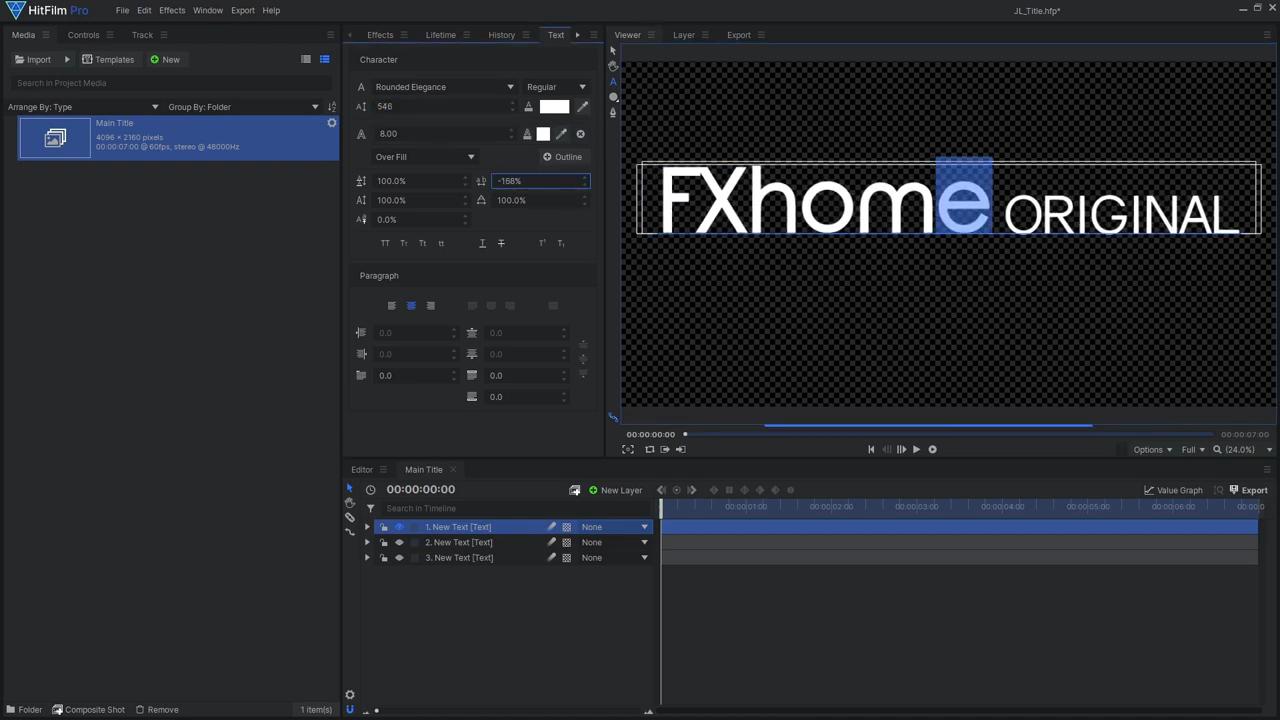Switch to the Editor tab

362,470
